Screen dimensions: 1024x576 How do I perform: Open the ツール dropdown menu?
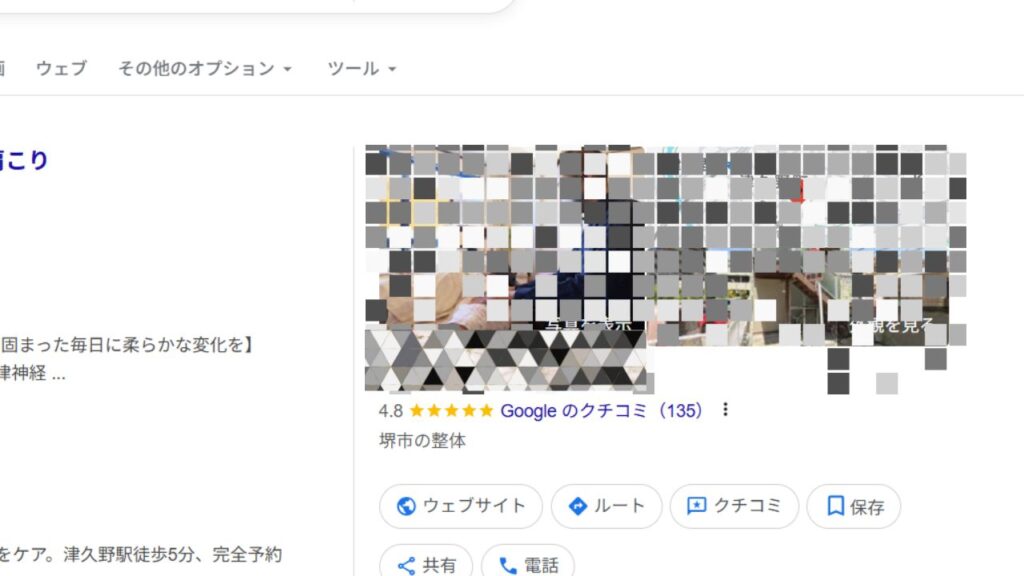point(361,69)
